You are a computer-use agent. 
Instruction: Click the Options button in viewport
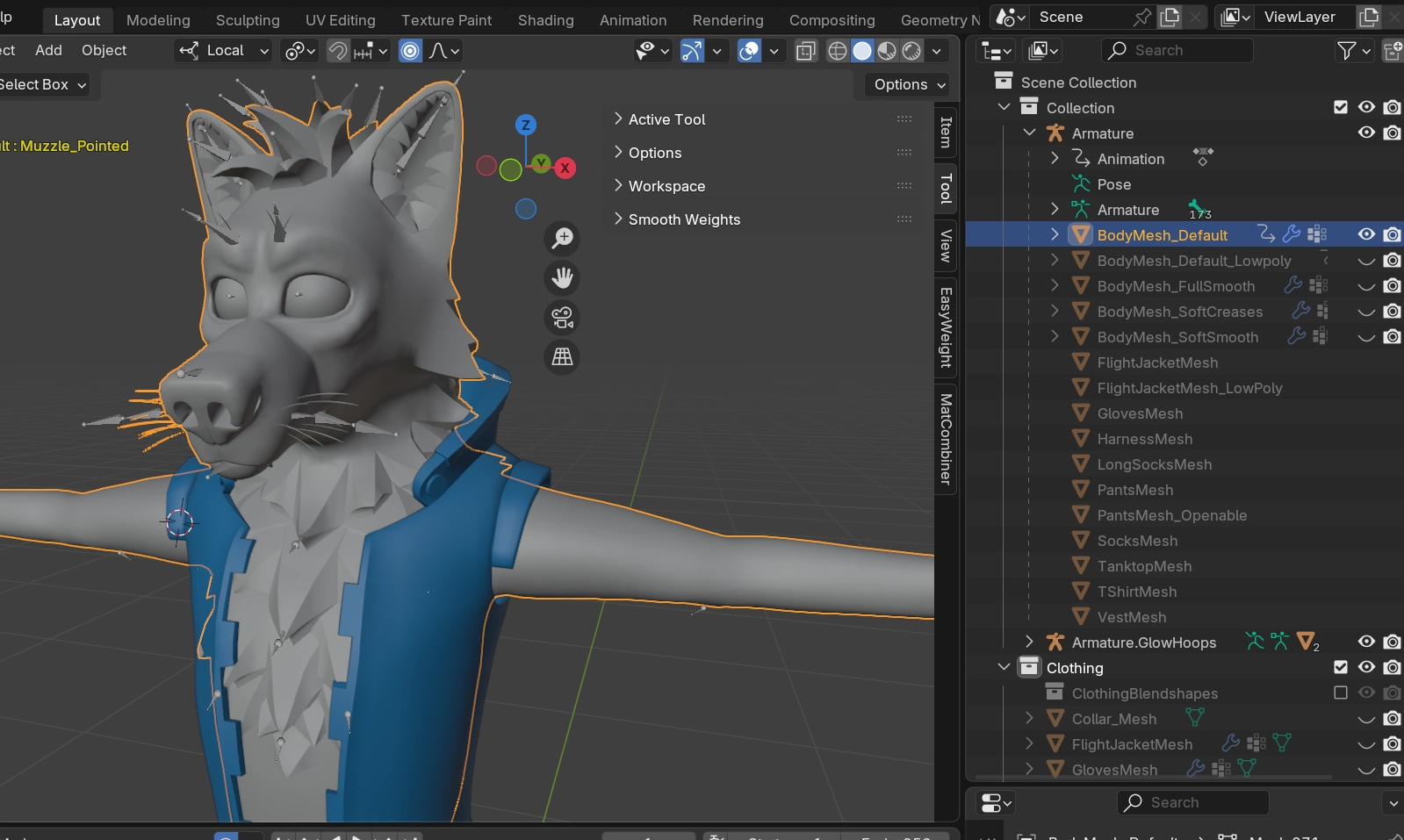909,84
